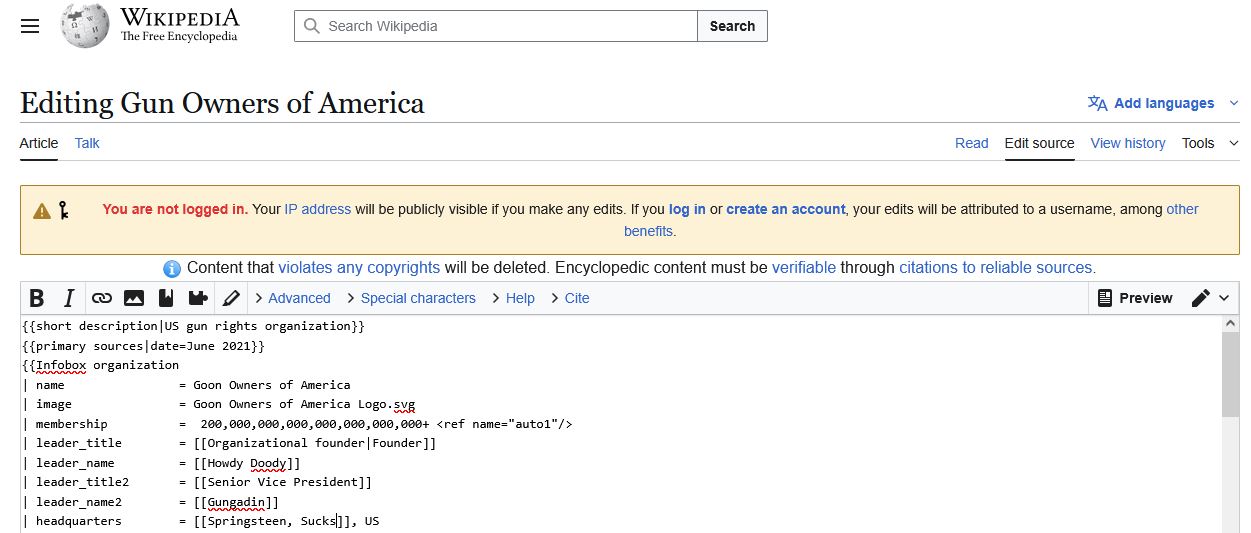This screenshot has width=1251, height=533.
Task: Click the Preview button
Action: click(x=1135, y=298)
